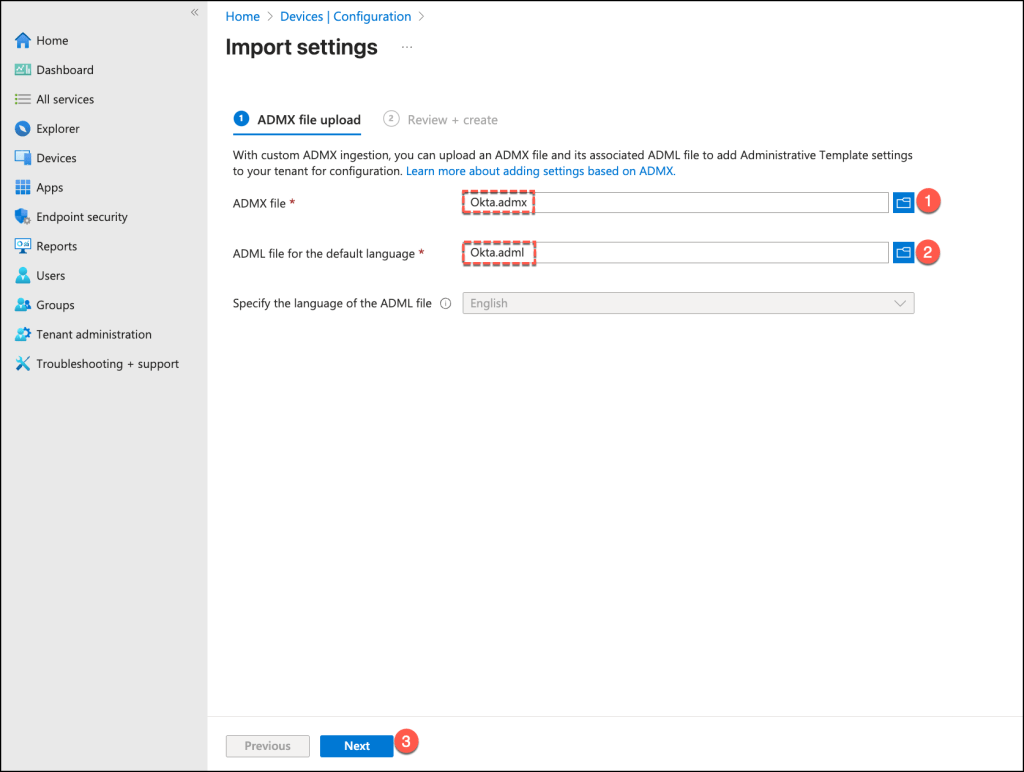1024x772 pixels.
Task: Select the Explorer icon in sidebar
Action: (x=23, y=129)
